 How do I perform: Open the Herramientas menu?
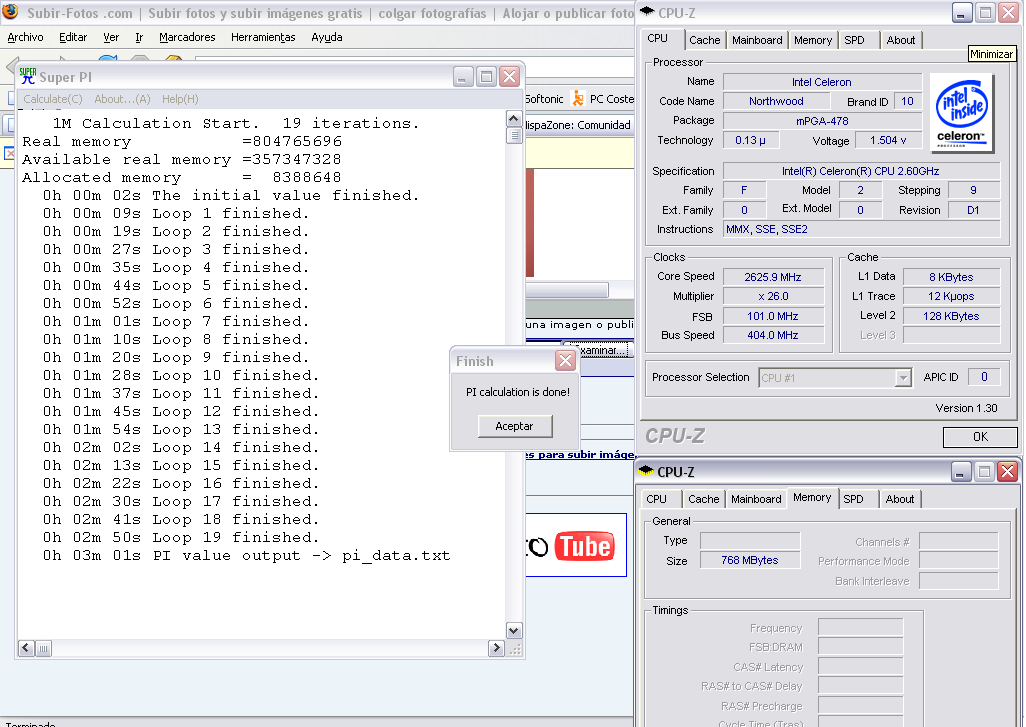pos(263,37)
